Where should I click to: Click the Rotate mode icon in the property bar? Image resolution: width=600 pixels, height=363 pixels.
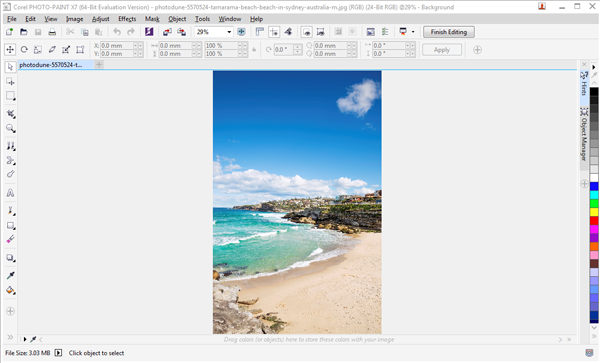[24, 50]
